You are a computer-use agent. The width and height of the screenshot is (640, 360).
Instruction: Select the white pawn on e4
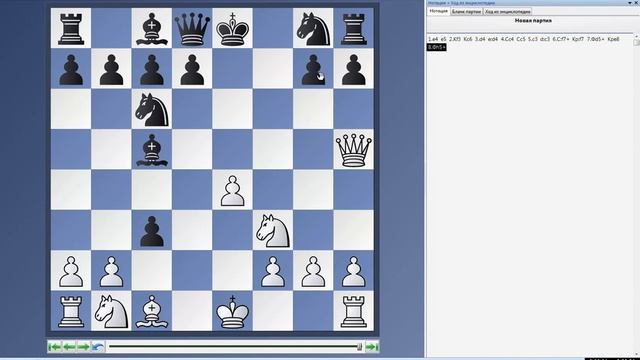232,191
